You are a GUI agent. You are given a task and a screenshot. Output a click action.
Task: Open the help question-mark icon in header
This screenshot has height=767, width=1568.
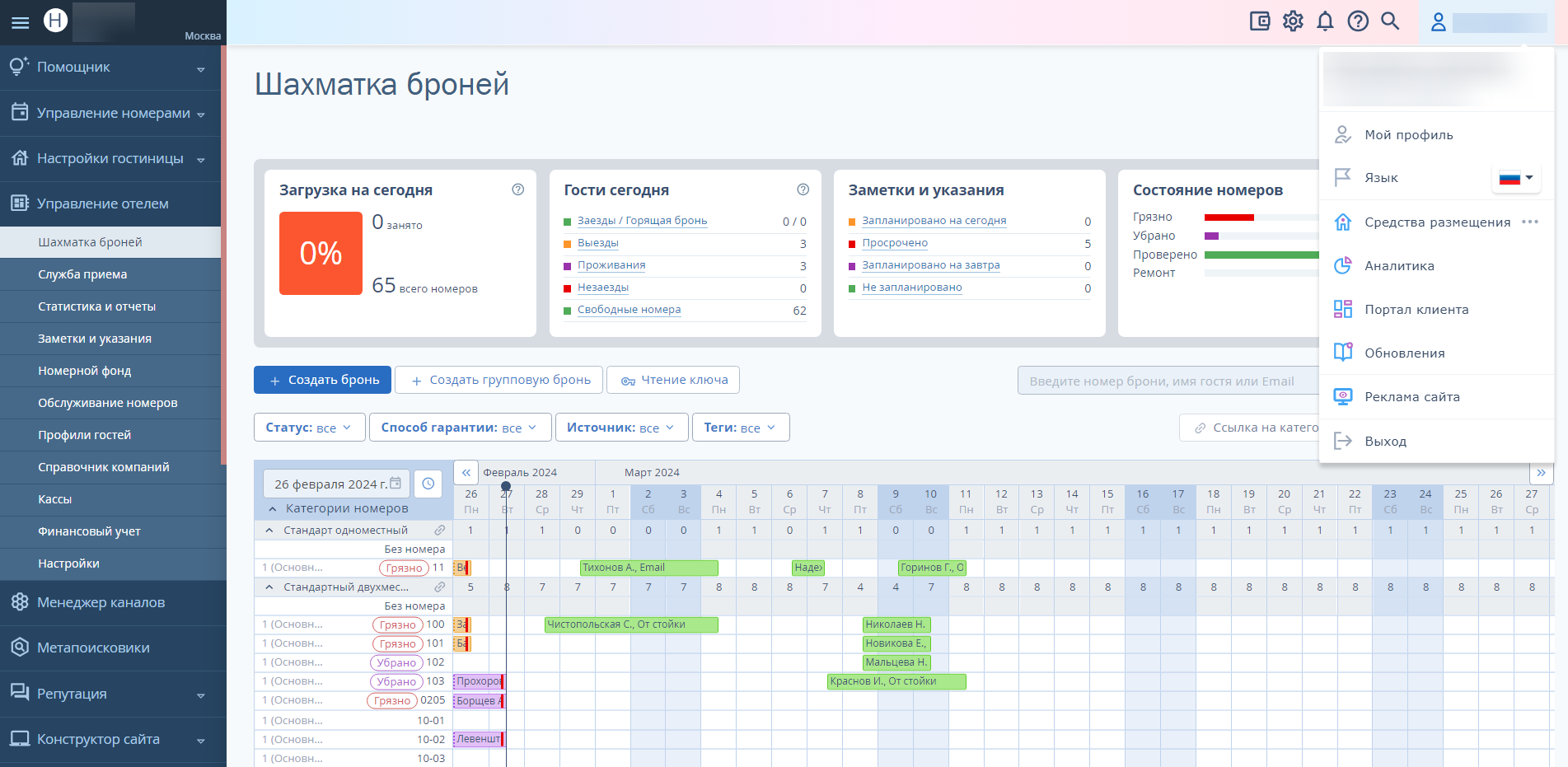1358,21
